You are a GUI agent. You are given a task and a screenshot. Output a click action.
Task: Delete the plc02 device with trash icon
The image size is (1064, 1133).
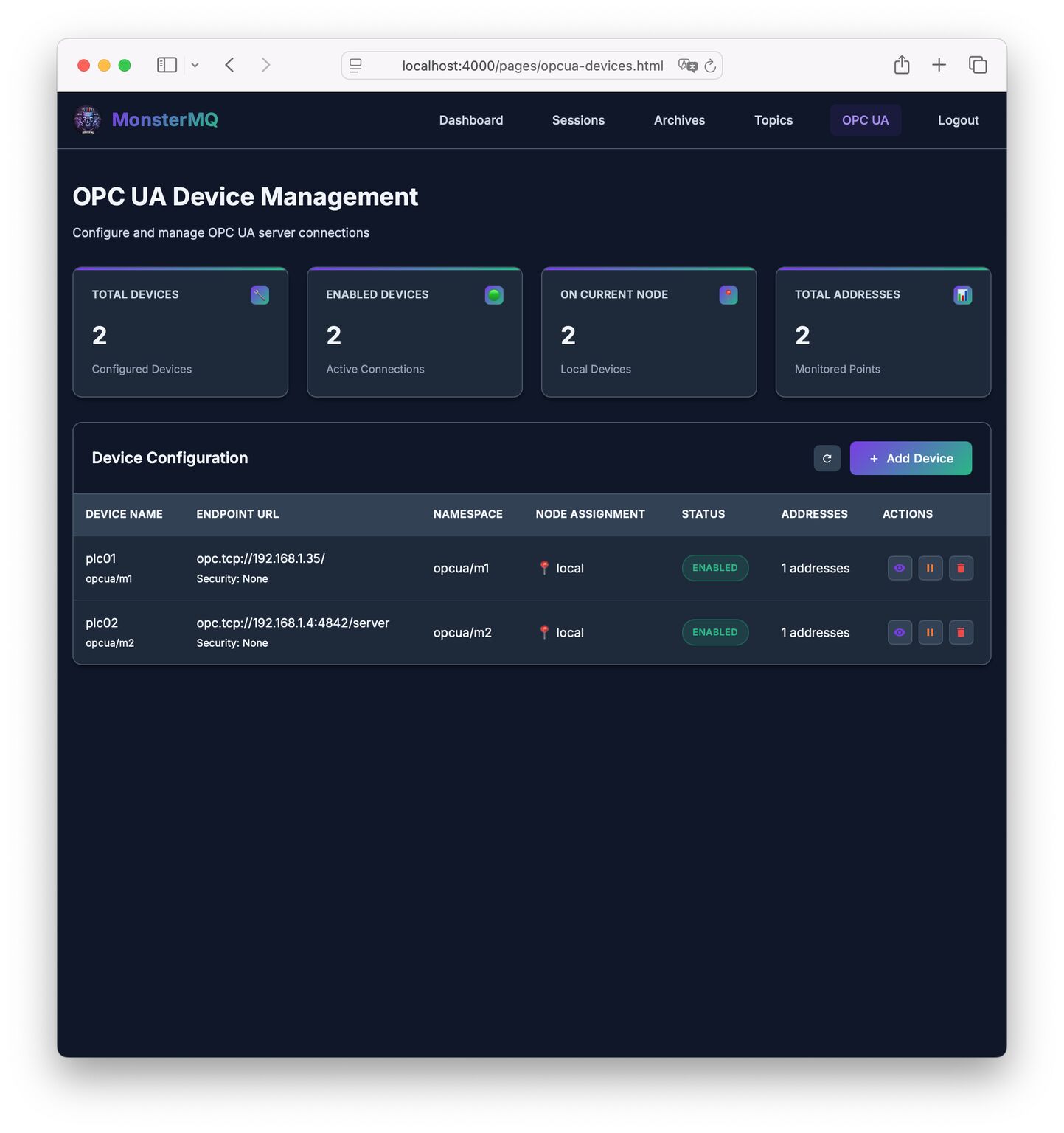pyautogui.click(x=960, y=632)
